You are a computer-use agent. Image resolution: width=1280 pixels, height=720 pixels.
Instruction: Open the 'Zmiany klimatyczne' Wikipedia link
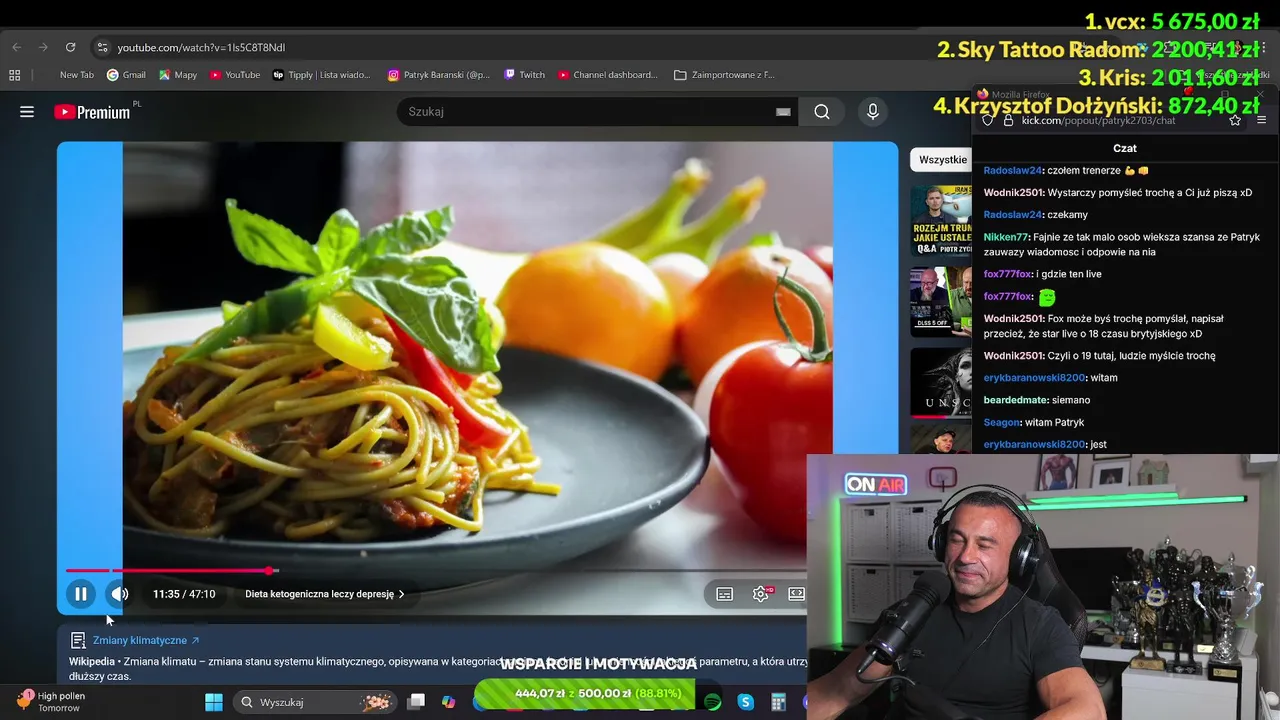[146, 640]
